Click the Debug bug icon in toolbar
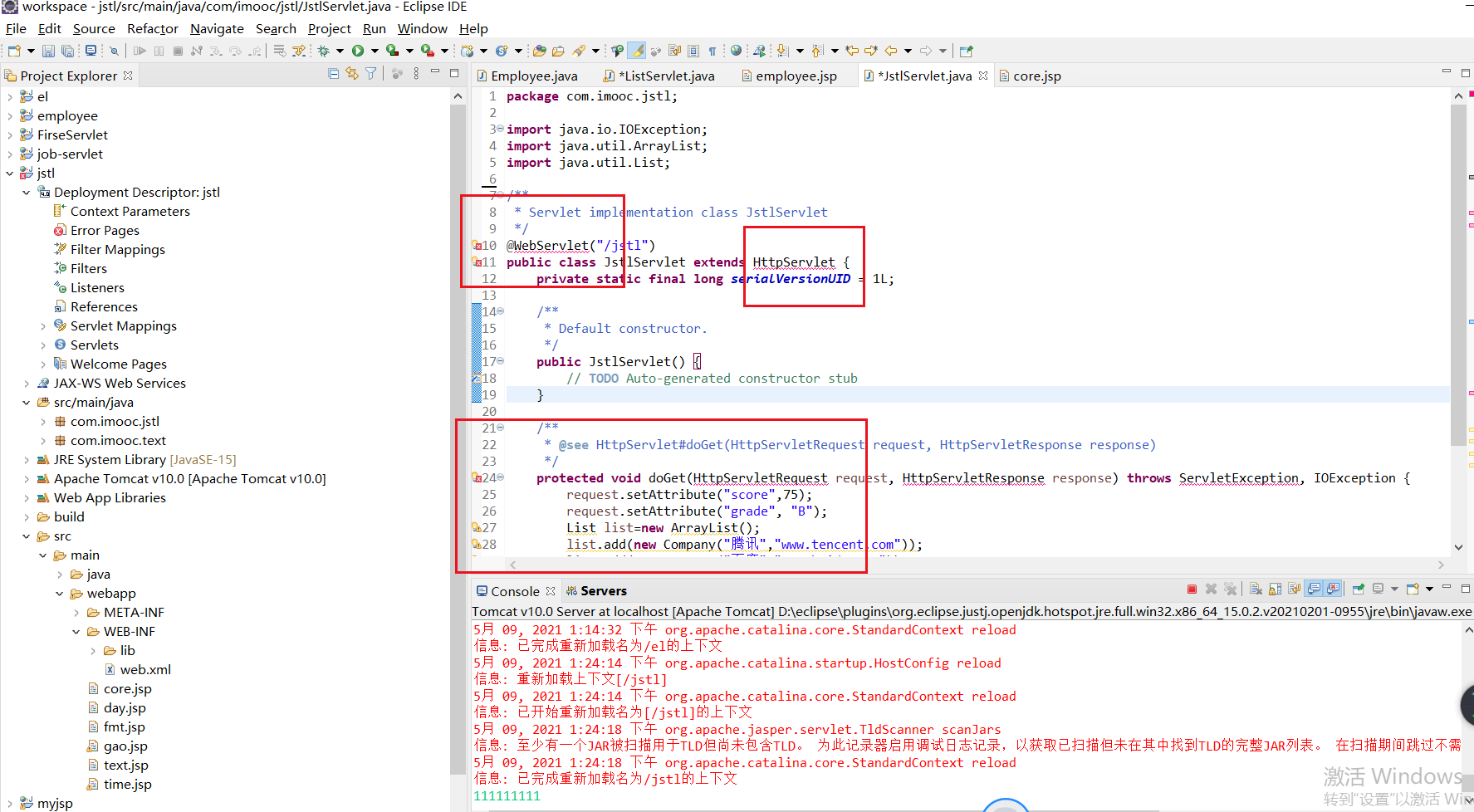Viewport: 1474px width, 812px height. coord(323,51)
